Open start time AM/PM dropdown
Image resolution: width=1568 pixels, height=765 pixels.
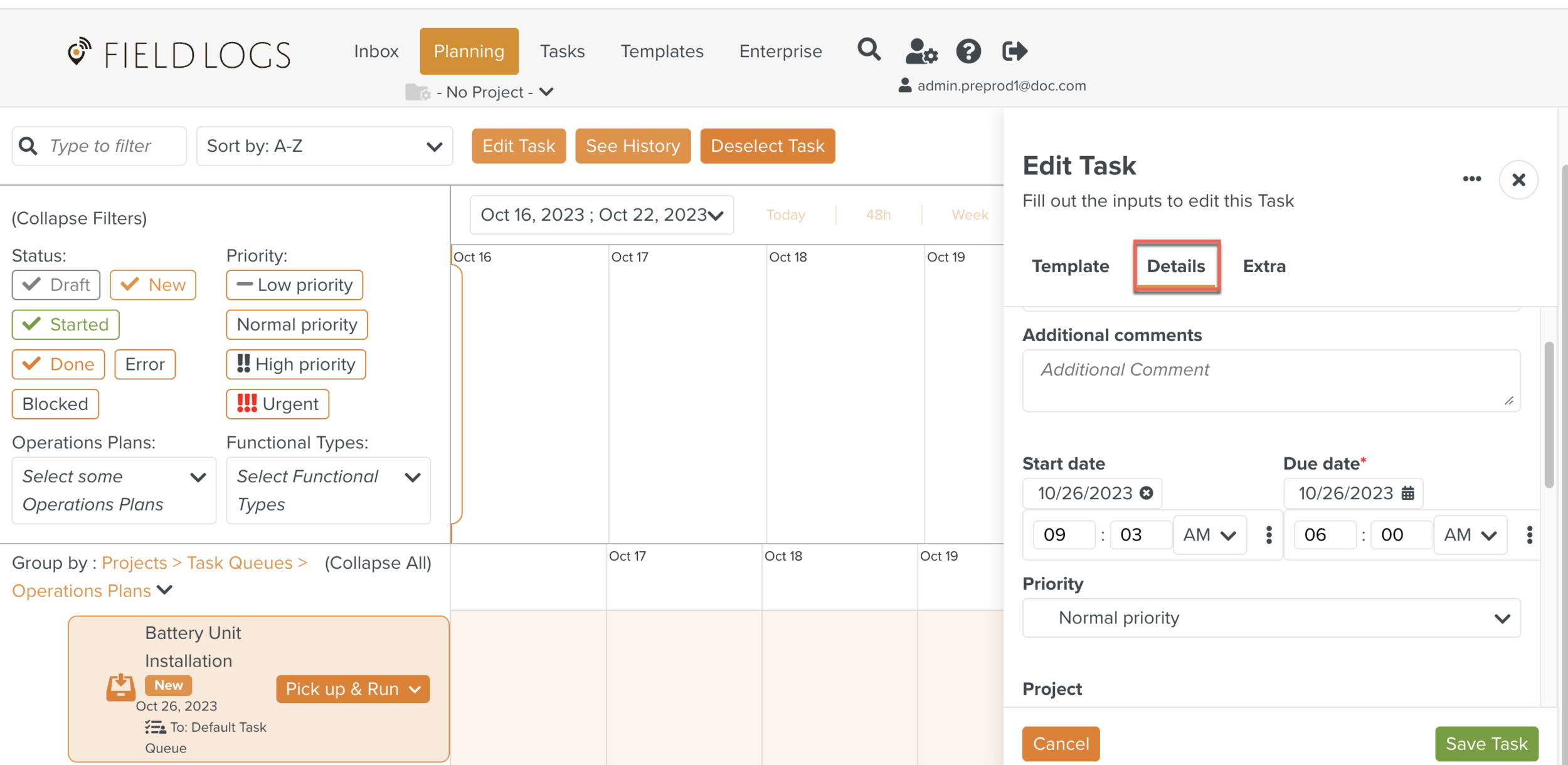point(1209,535)
